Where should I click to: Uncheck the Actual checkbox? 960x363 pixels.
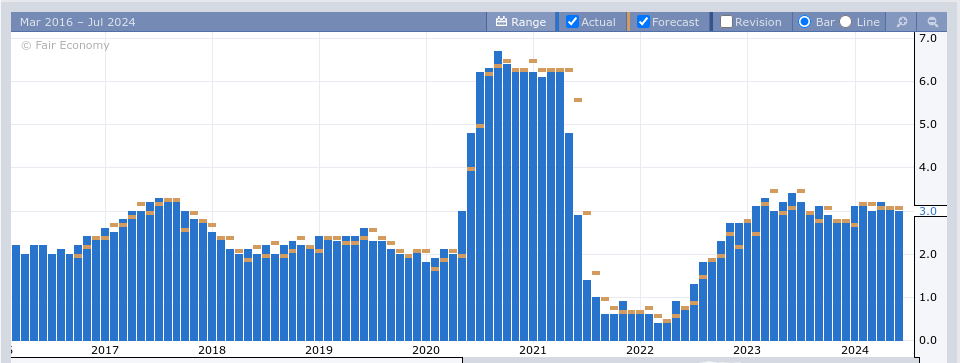(x=572, y=22)
